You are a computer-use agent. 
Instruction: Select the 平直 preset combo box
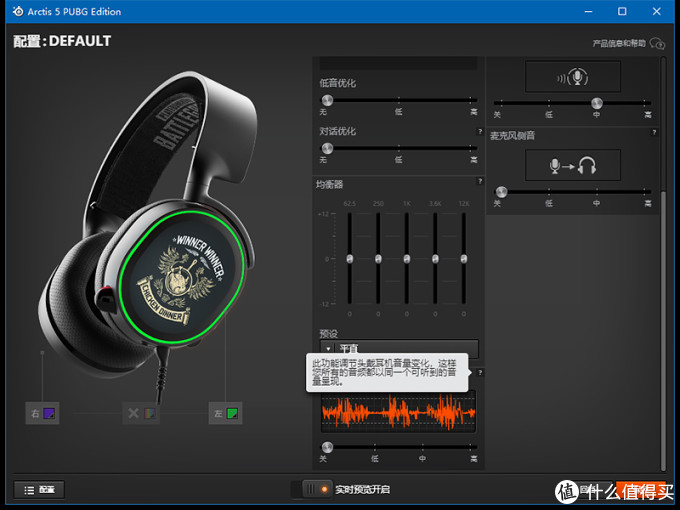click(x=399, y=349)
